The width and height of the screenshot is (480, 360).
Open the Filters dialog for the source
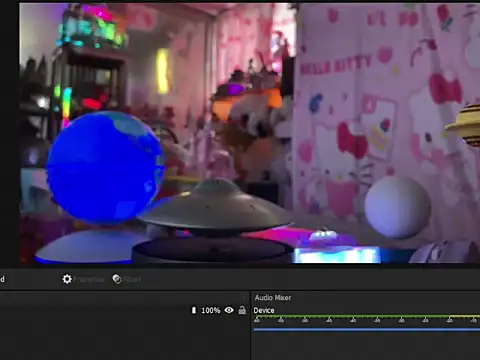click(x=127, y=279)
